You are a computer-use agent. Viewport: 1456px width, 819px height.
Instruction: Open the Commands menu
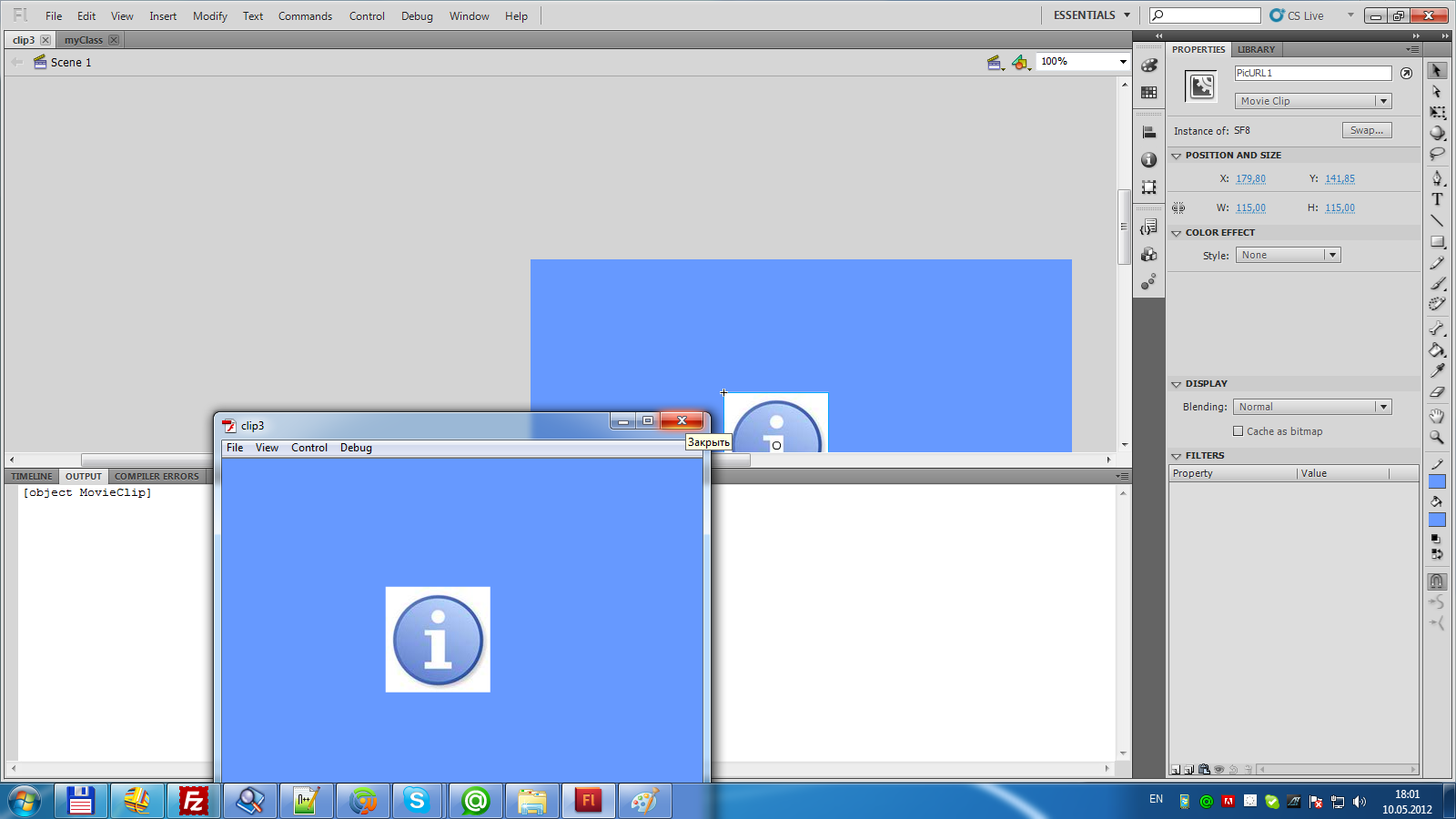[305, 16]
